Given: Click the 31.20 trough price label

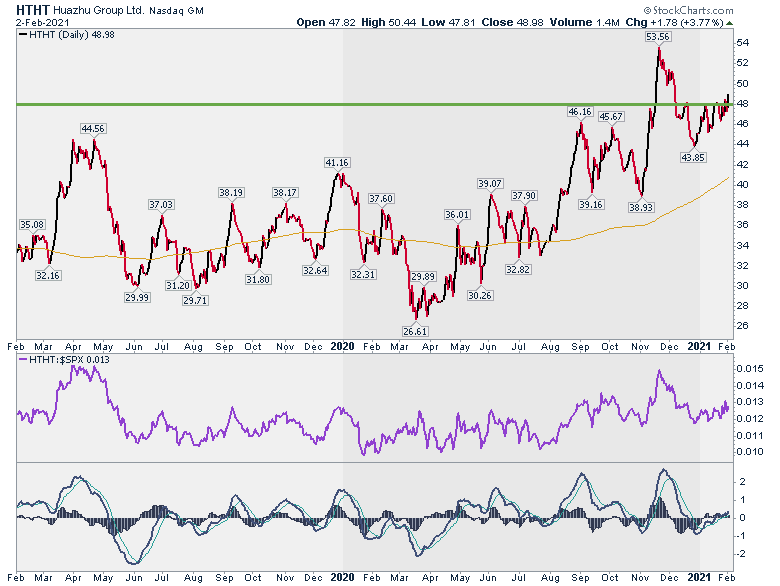Looking at the screenshot, I should click(178, 286).
